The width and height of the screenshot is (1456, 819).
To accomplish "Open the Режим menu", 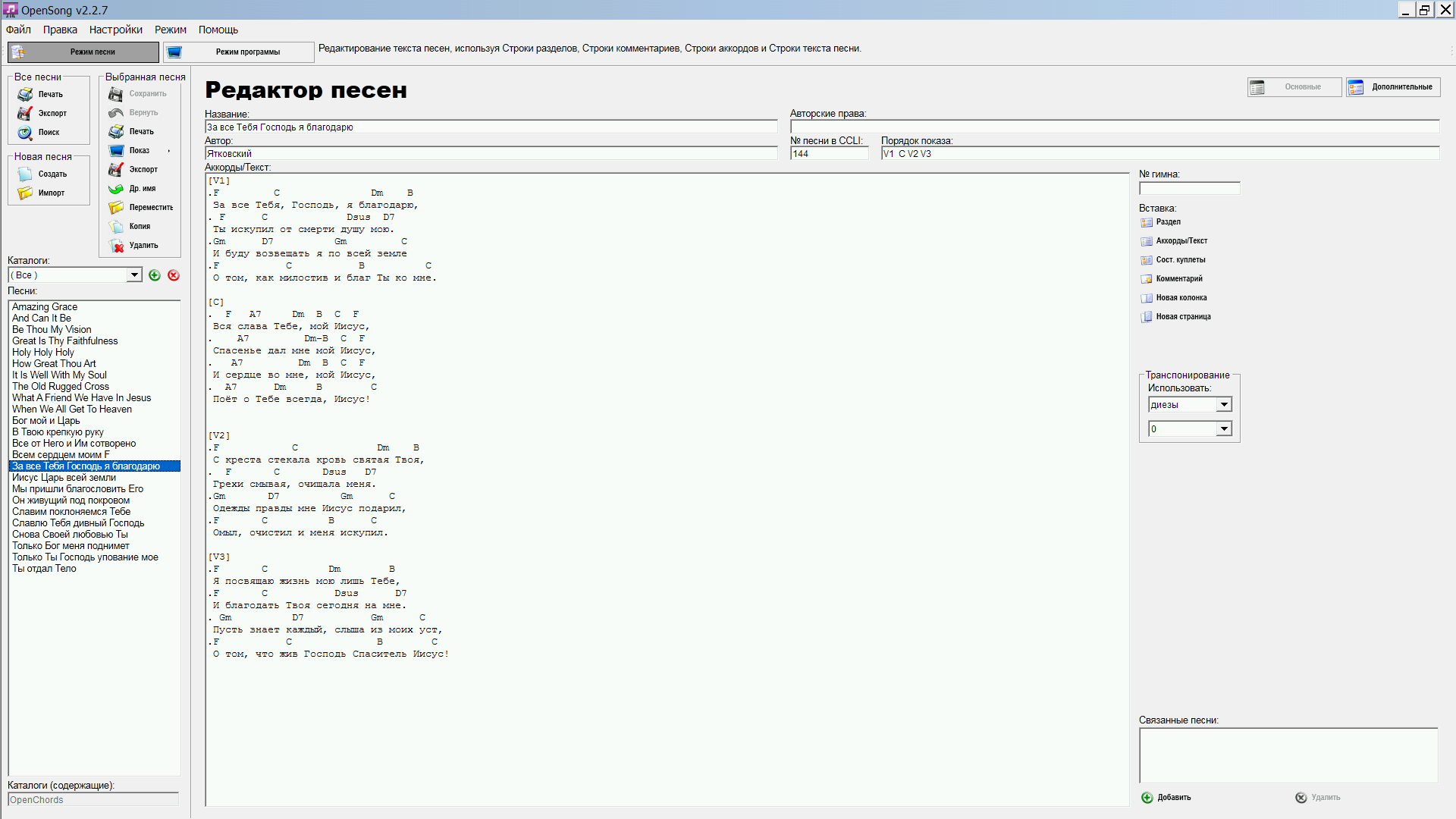I will click(171, 30).
